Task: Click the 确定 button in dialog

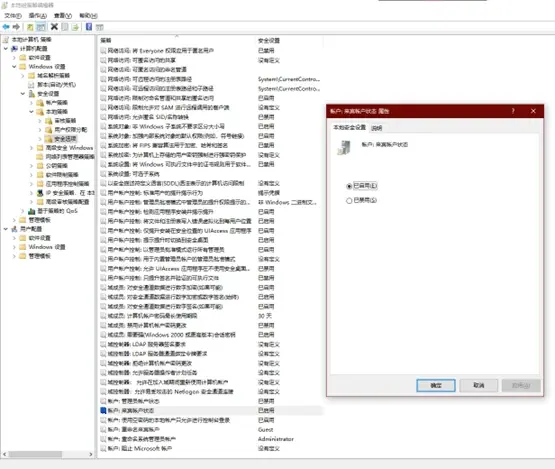Action: point(436,385)
